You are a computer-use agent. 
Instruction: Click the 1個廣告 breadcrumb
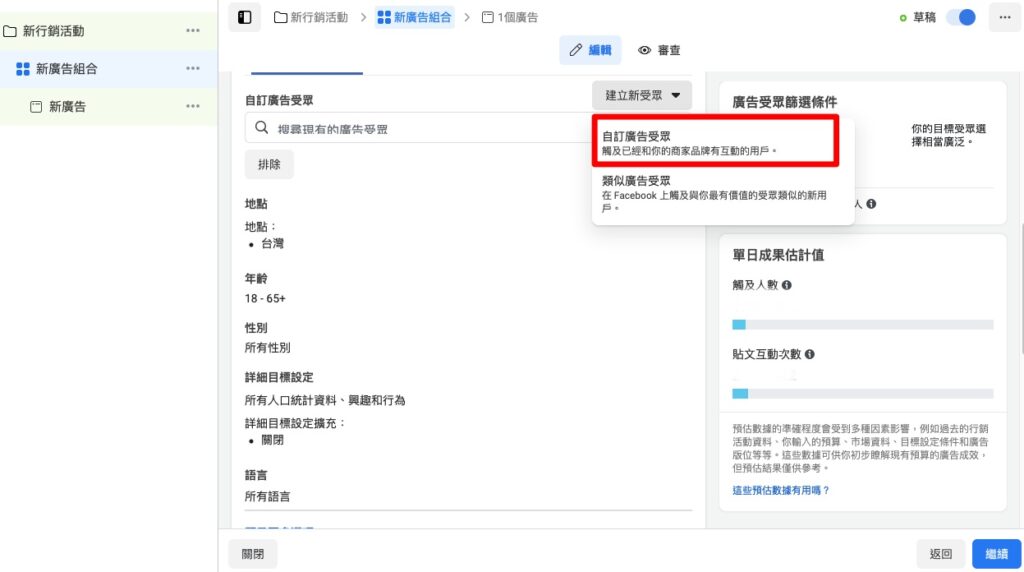[x=510, y=18]
